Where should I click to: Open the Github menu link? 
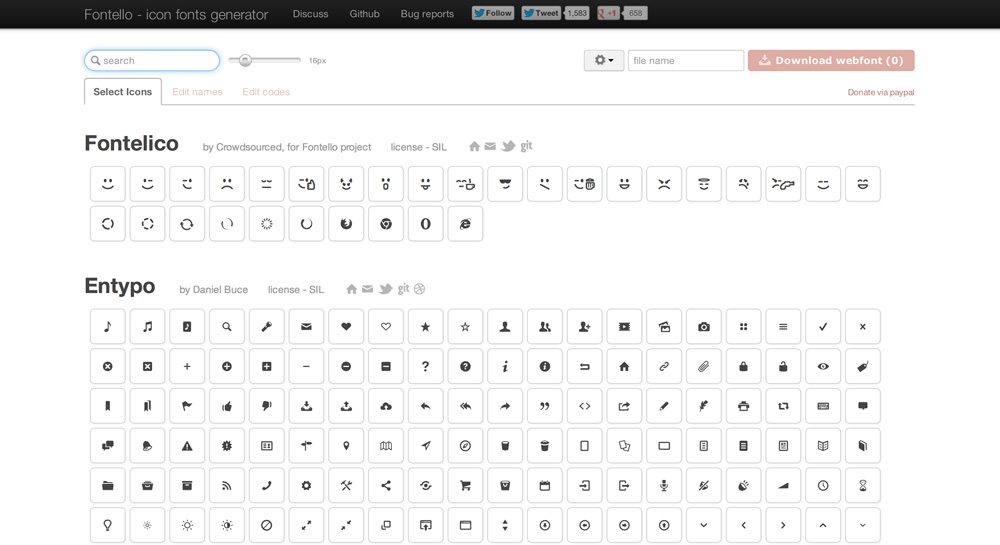(x=364, y=13)
